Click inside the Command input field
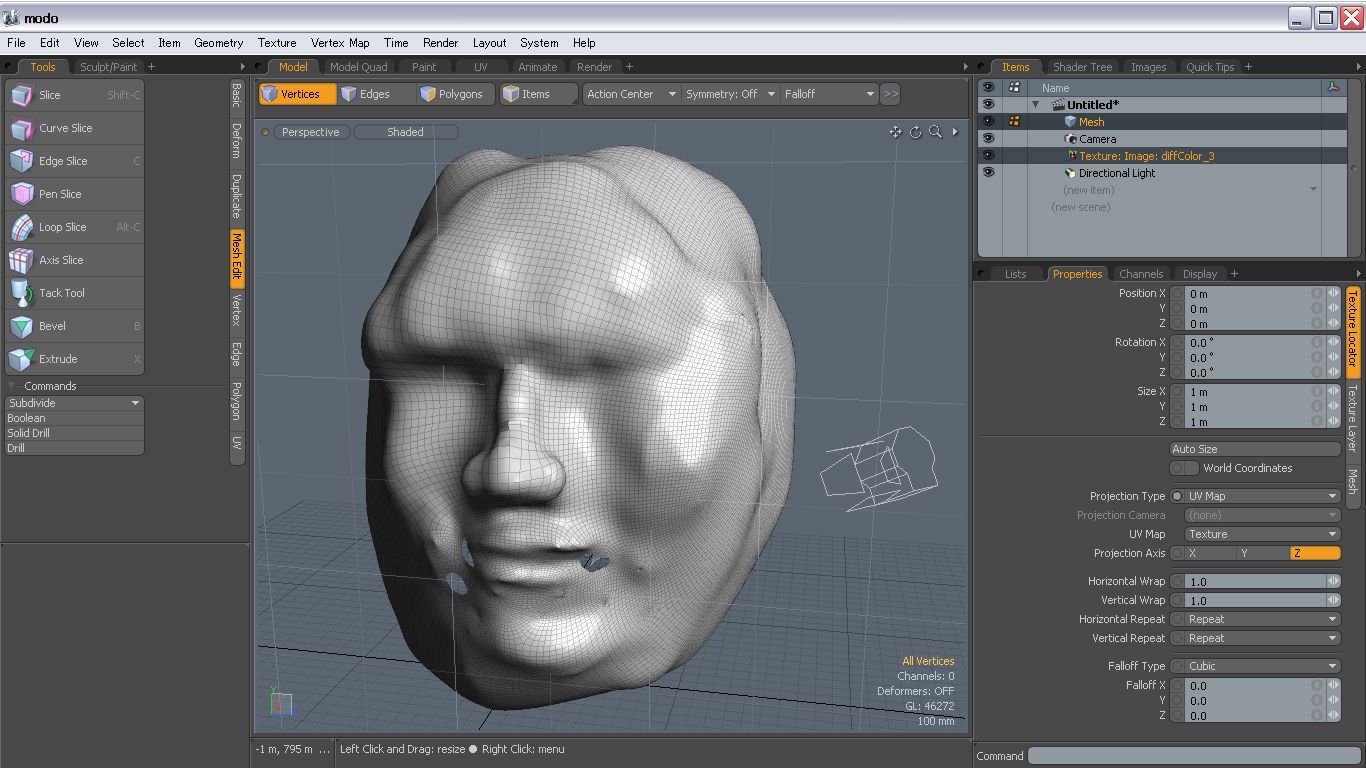 click(x=1195, y=755)
